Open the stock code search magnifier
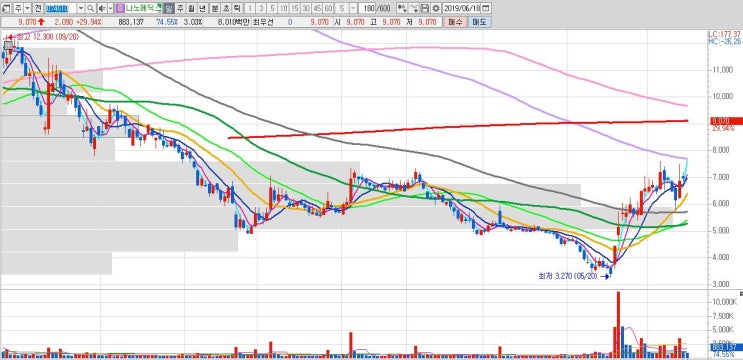The height and width of the screenshot is (360, 743). 90,9
